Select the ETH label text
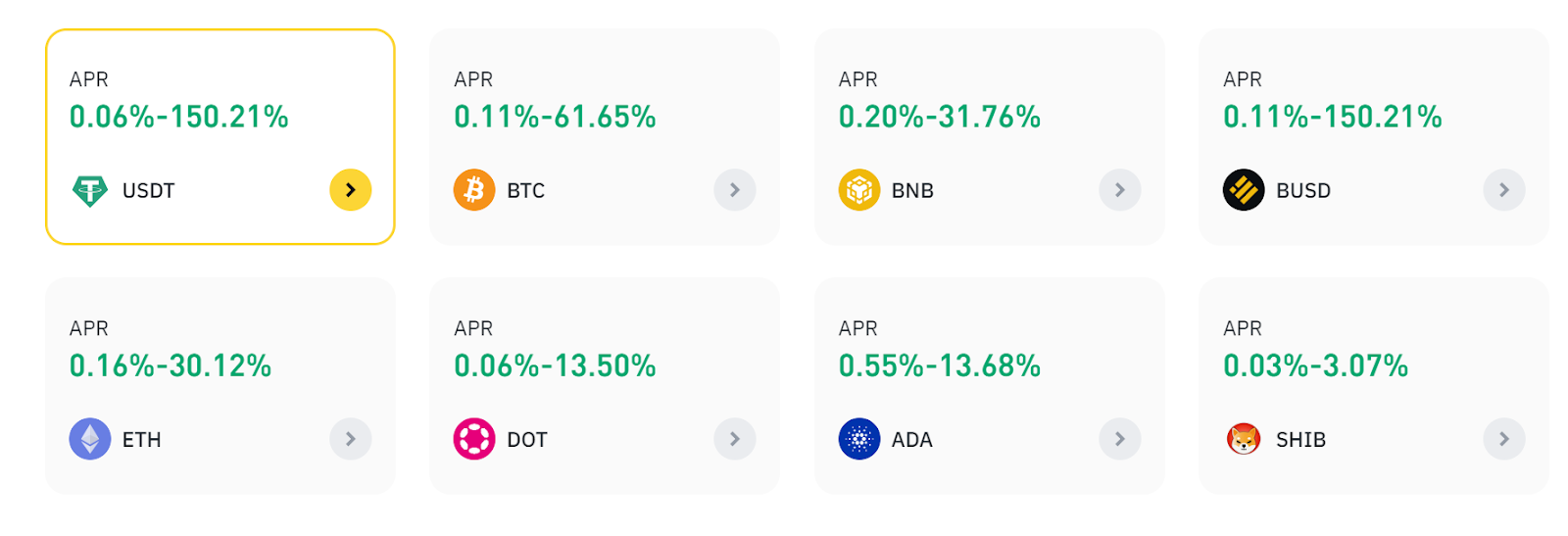 click(142, 440)
